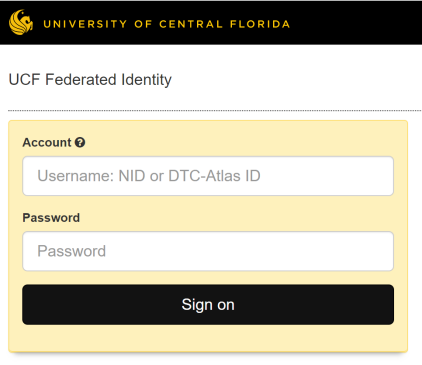Click the word Identity in the page title
This screenshot has height=365, width=422.
(x=146, y=80)
